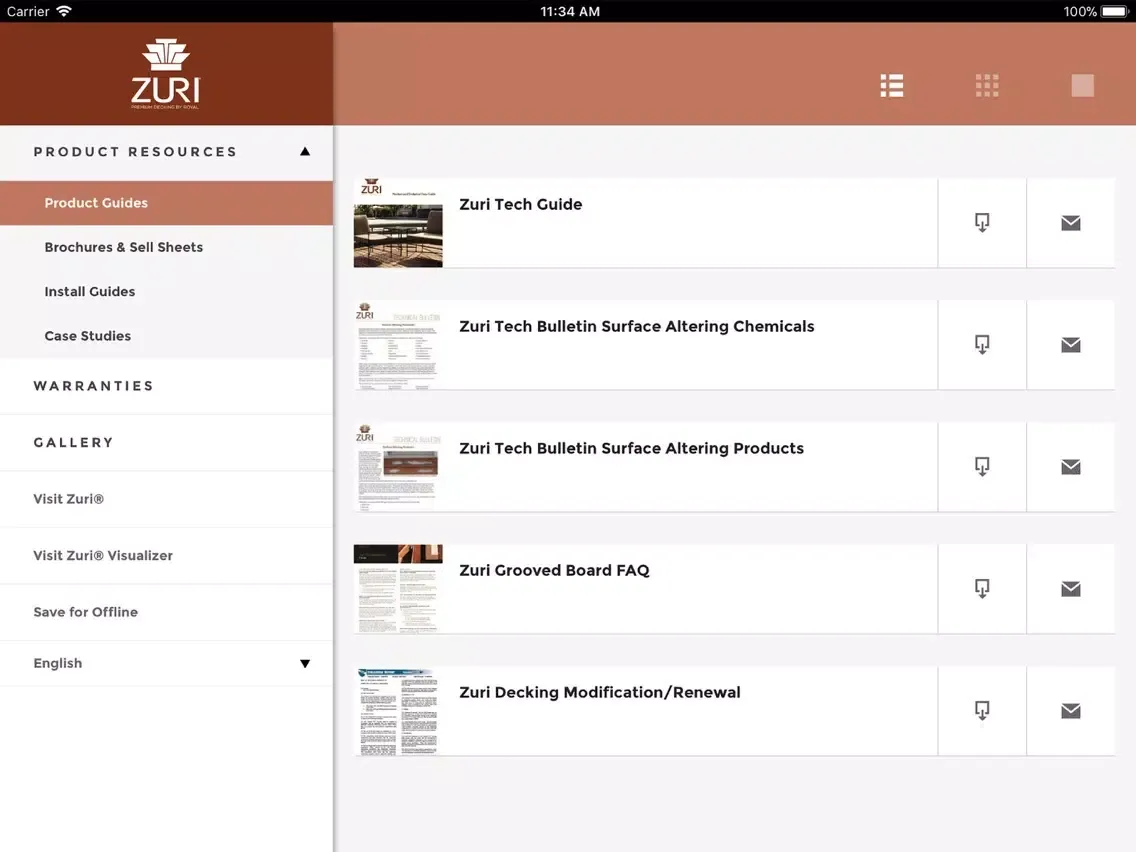This screenshot has width=1136, height=852.
Task: Open Surface Altering Chemicals thumbnail
Action: pyautogui.click(x=398, y=344)
